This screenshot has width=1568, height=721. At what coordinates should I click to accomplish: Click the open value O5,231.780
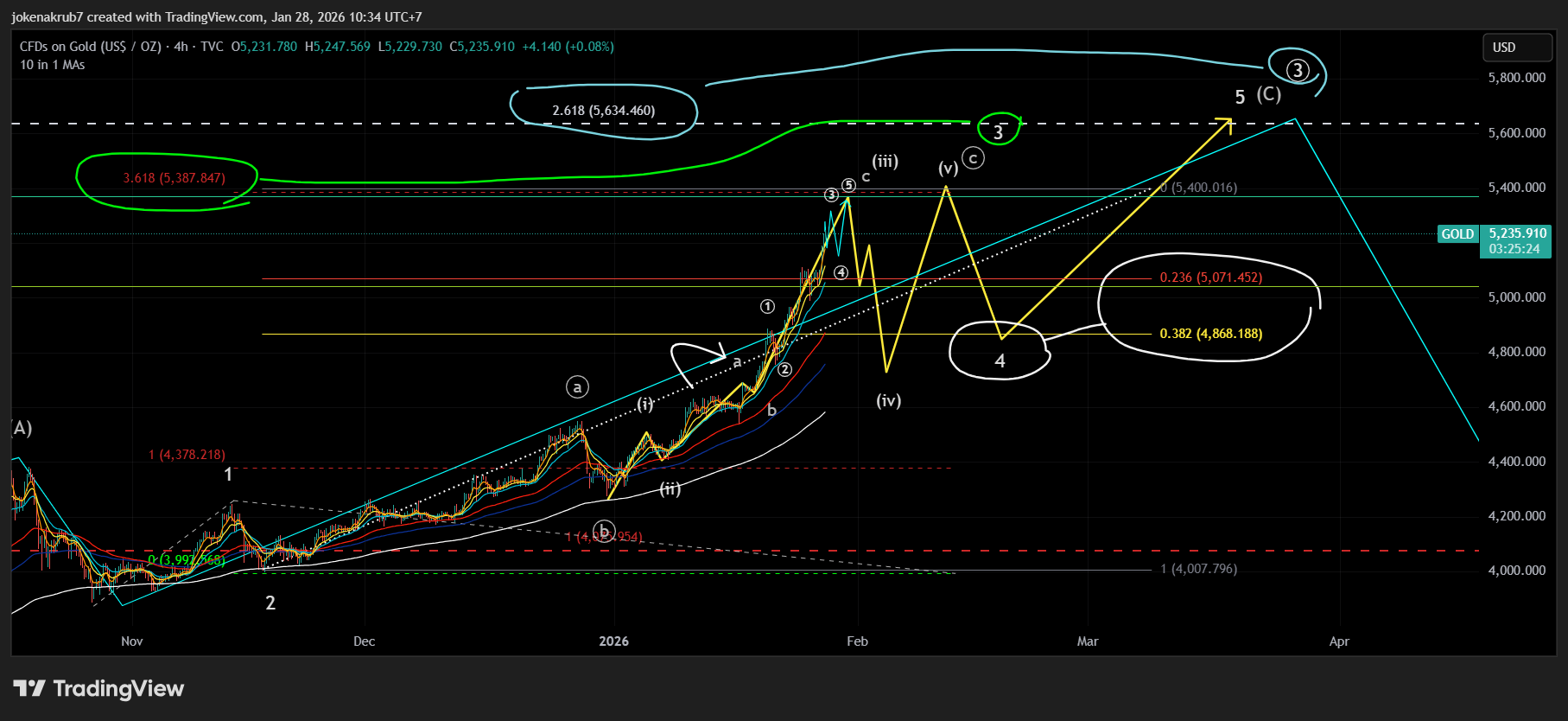[264, 47]
